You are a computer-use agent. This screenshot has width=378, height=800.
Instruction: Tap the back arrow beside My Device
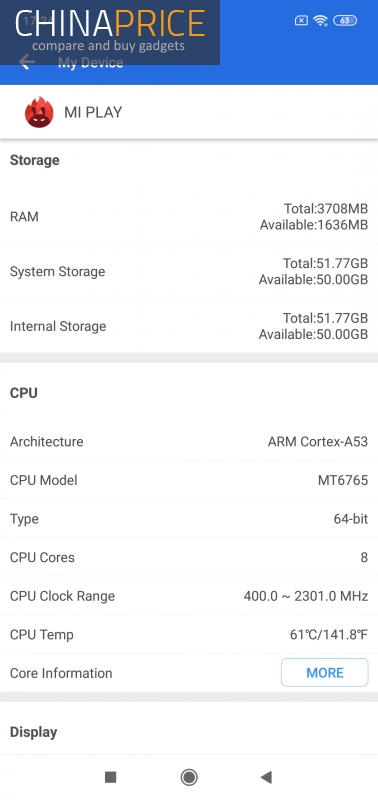pos(27,62)
